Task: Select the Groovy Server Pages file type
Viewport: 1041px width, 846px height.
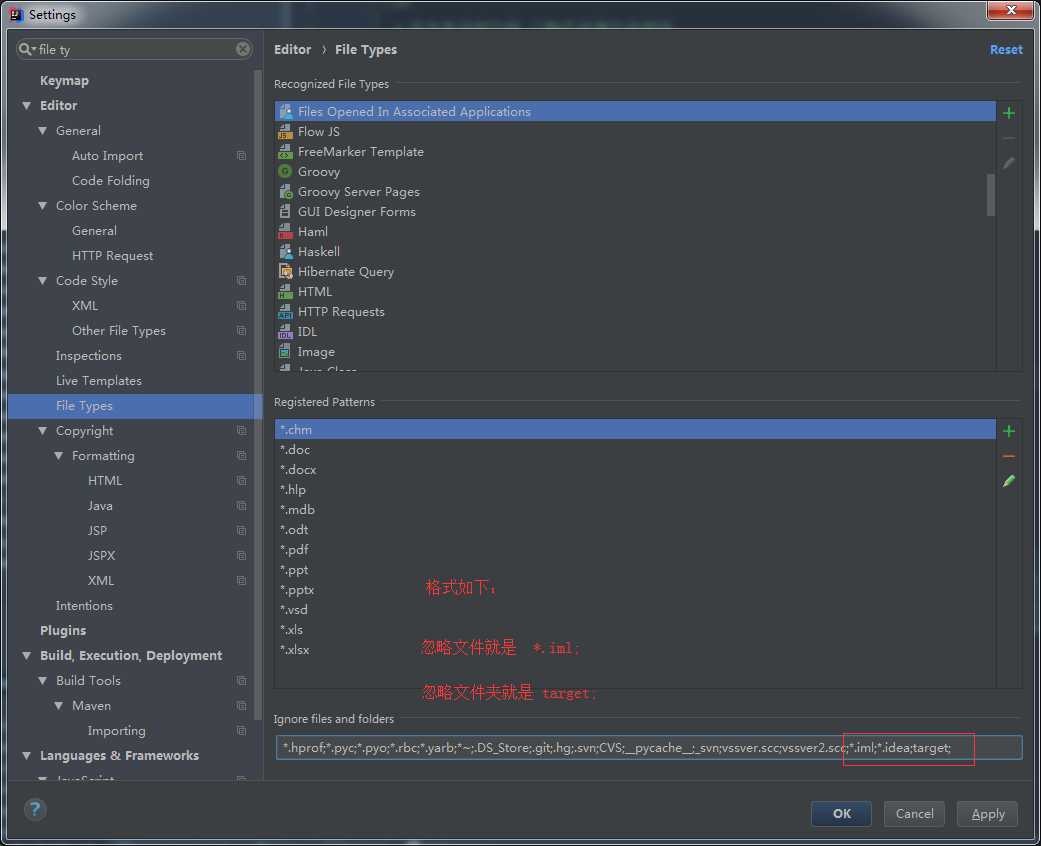Action: (x=635, y=192)
